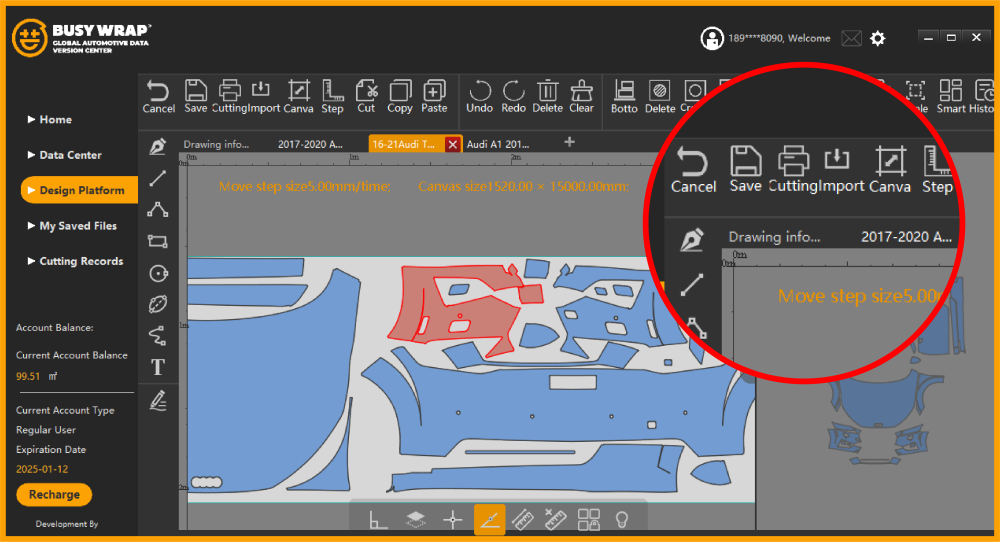Open the mail envelope icon
This screenshot has width=1000, height=542.
tap(851, 39)
